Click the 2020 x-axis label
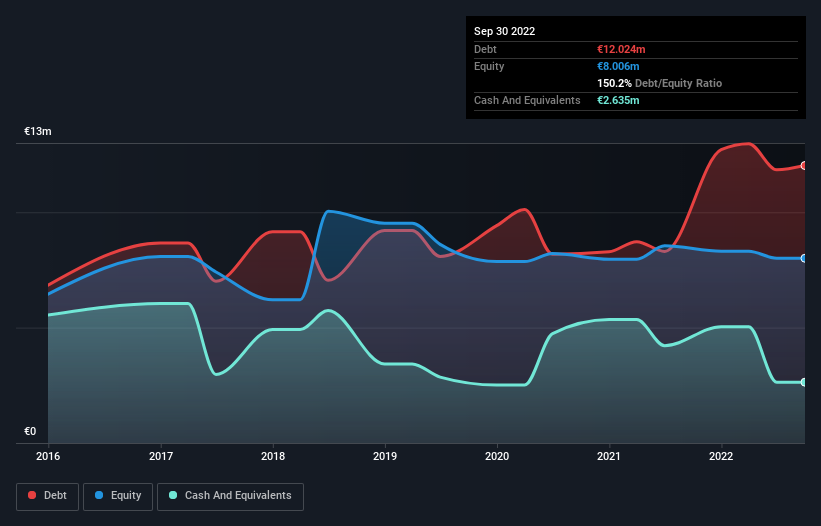Viewport: 821px width, 526px height. coord(497,456)
